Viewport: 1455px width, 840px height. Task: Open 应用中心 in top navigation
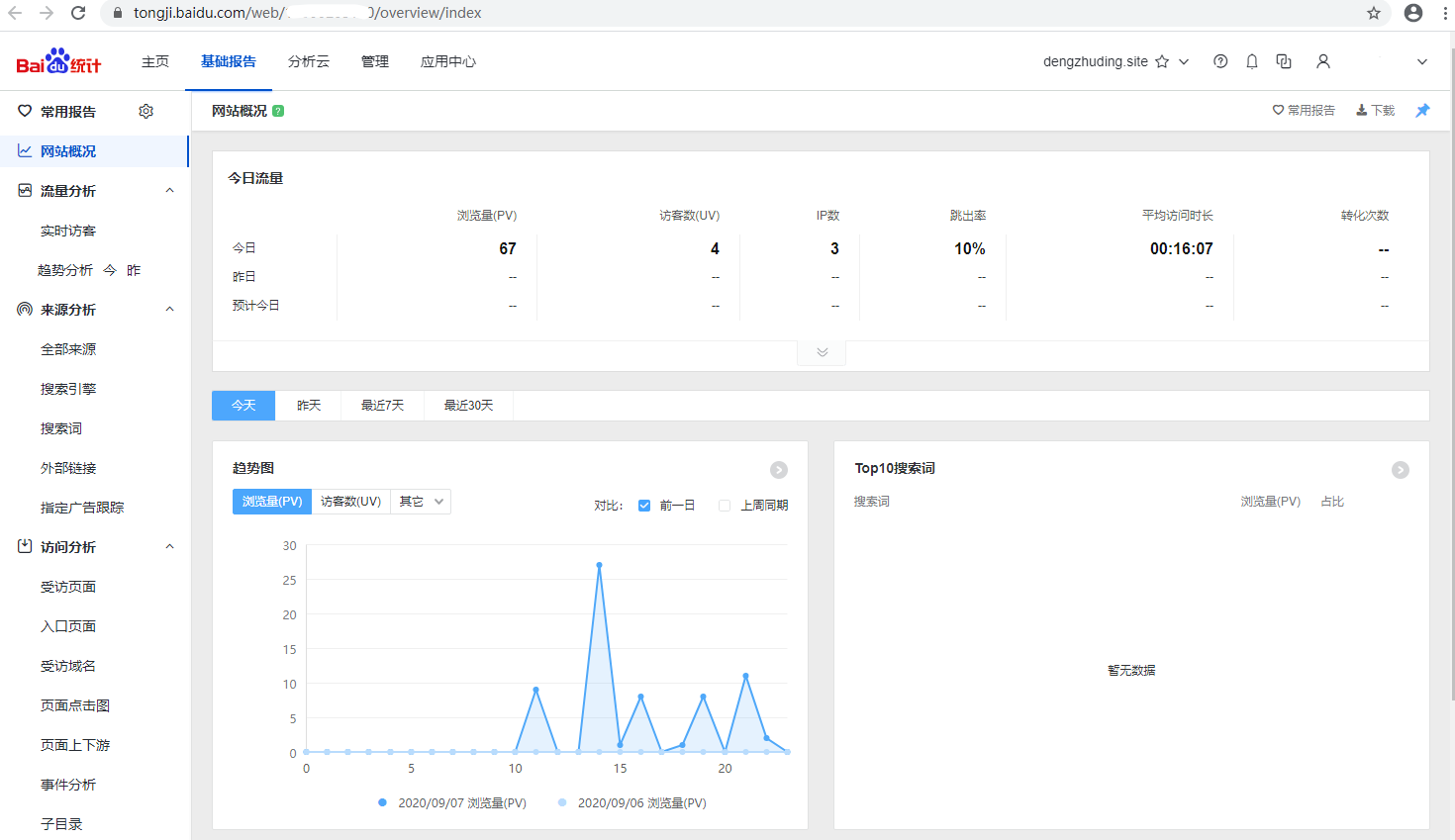pyautogui.click(x=448, y=61)
